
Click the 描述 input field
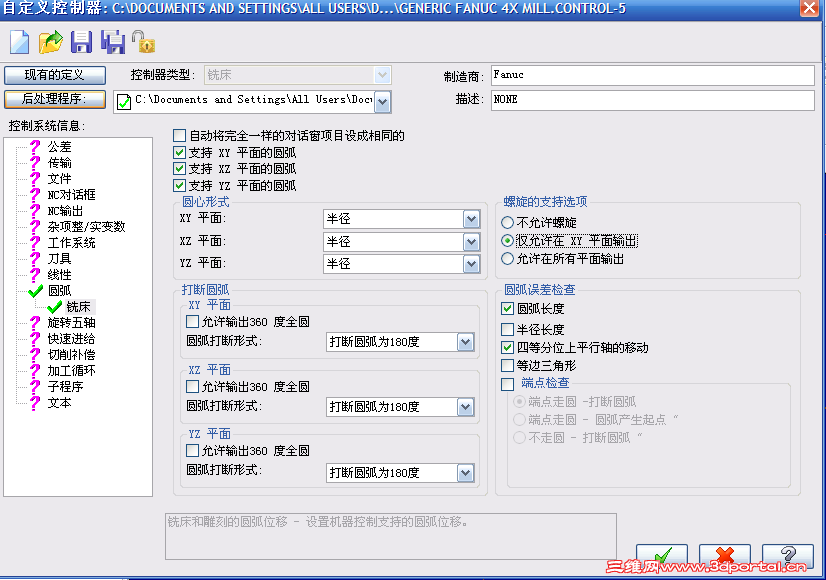click(653, 100)
